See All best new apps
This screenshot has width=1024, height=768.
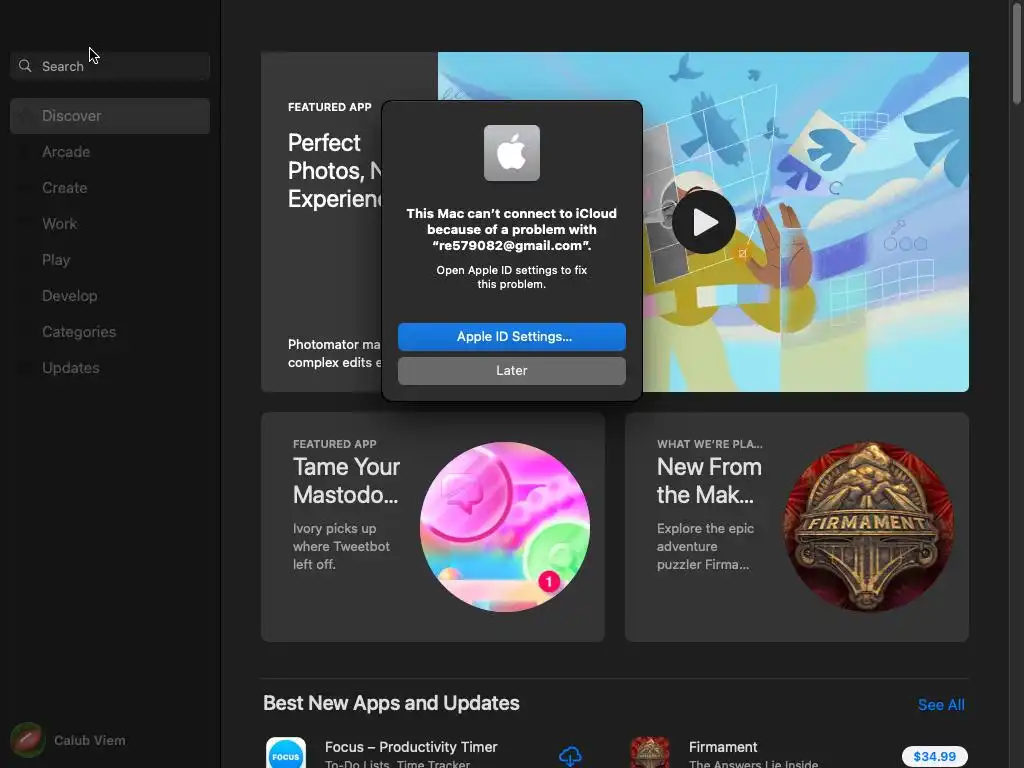941,705
